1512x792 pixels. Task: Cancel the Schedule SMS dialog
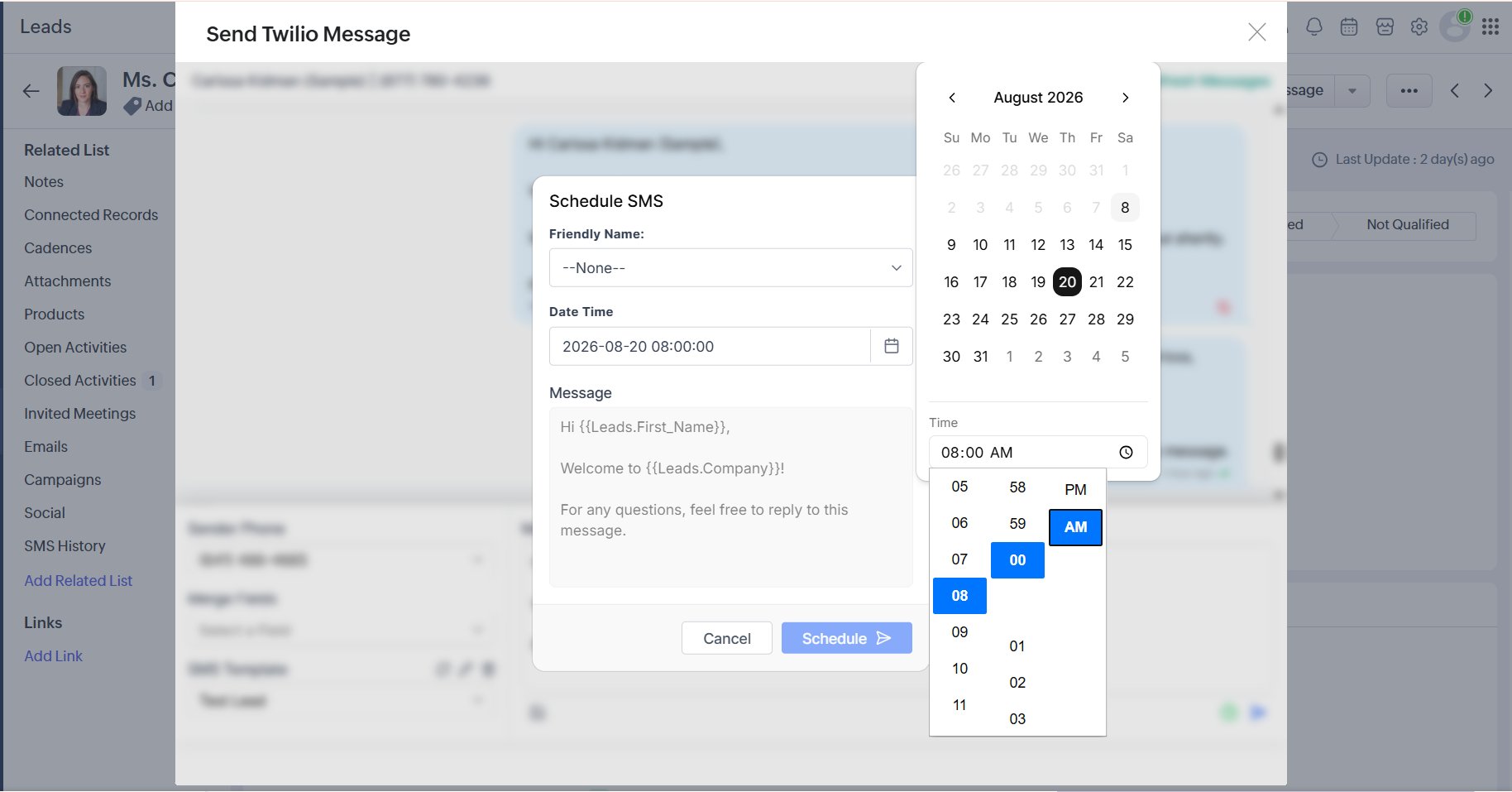(x=727, y=638)
